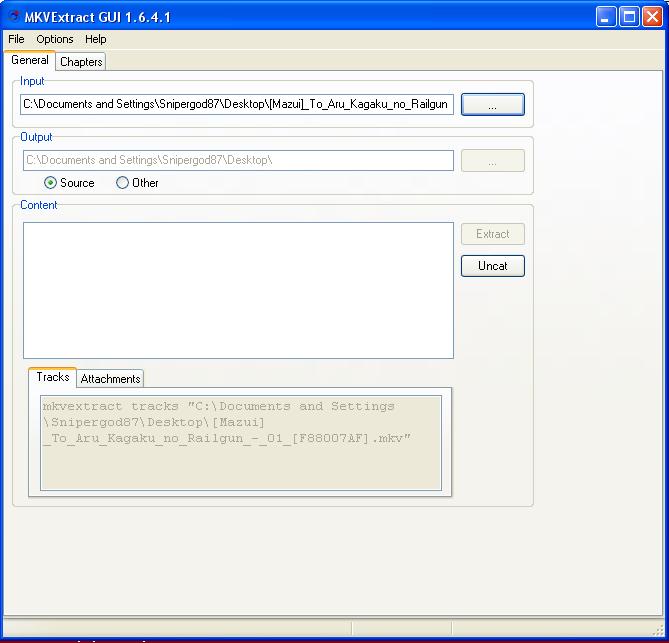Switch to the General tab
Viewport: 669px width, 643px height.
[30, 60]
